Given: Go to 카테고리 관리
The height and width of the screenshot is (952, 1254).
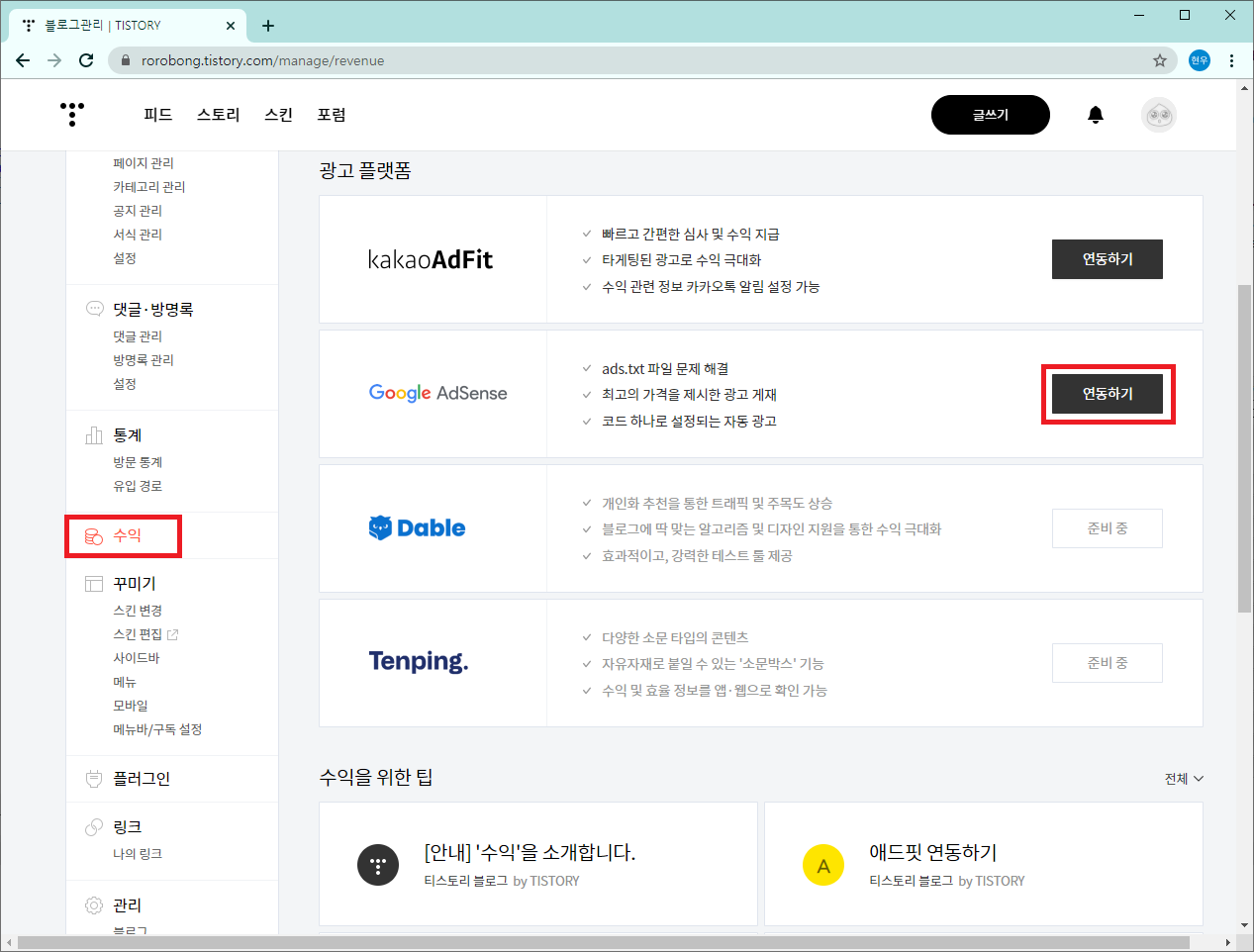Looking at the screenshot, I should point(149,187).
